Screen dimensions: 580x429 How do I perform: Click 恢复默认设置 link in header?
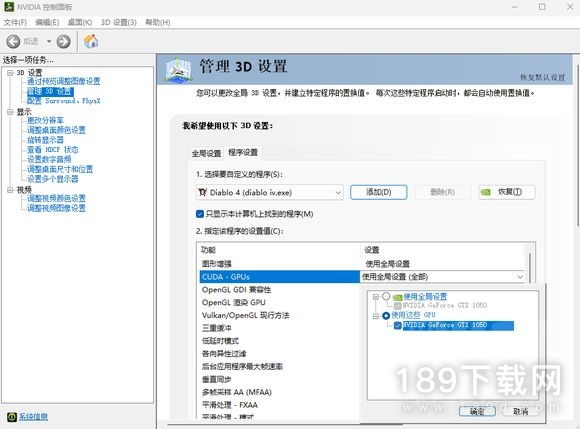pos(543,77)
